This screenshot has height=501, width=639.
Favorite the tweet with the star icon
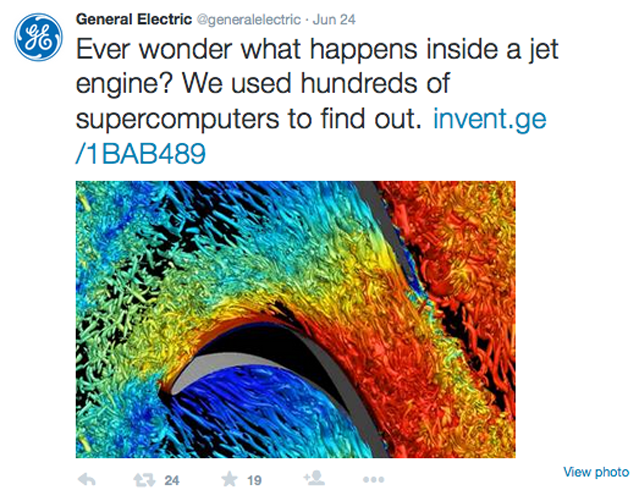(x=229, y=479)
